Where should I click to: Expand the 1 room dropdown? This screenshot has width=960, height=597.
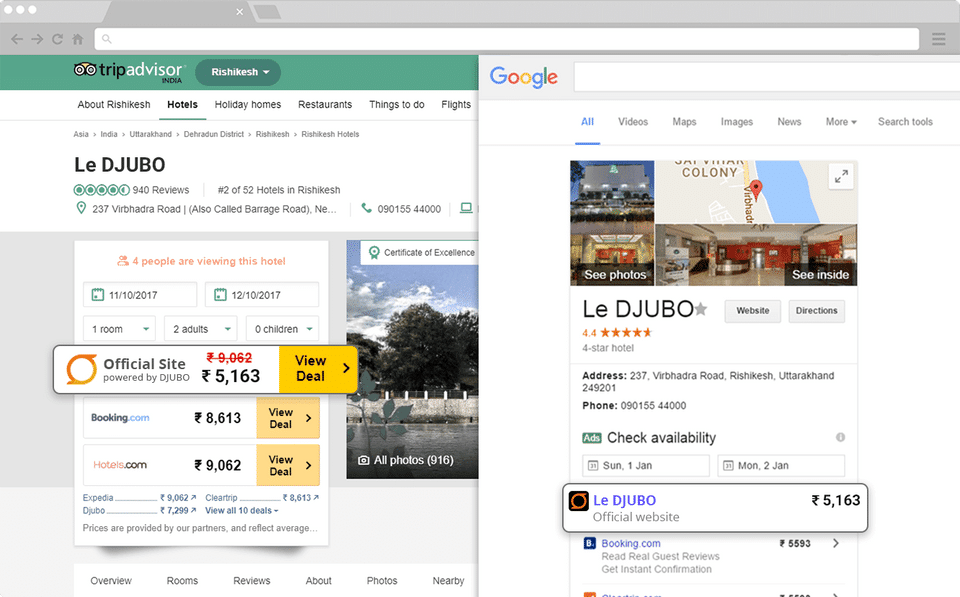pos(119,329)
